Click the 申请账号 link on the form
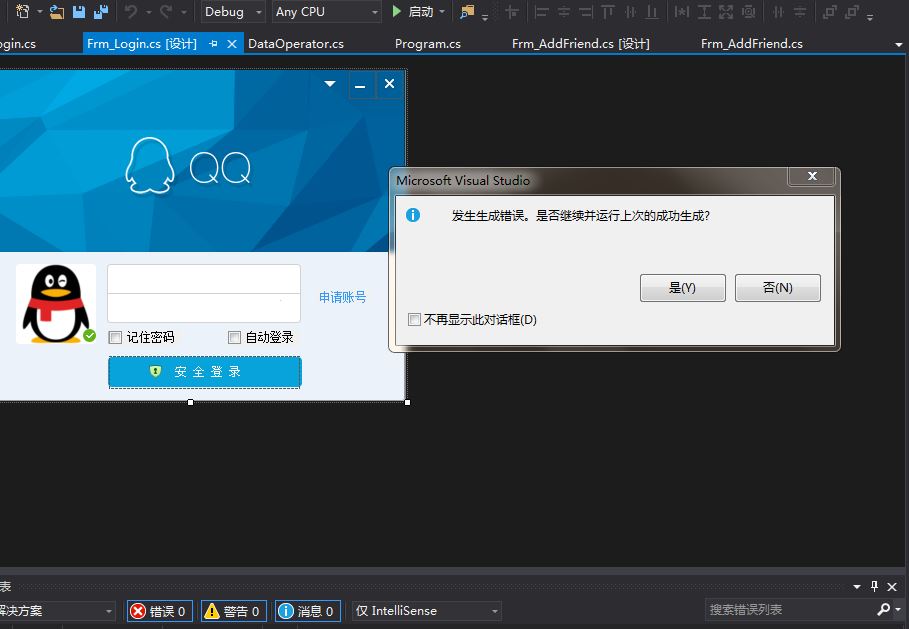This screenshot has width=909, height=629. tap(343, 297)
